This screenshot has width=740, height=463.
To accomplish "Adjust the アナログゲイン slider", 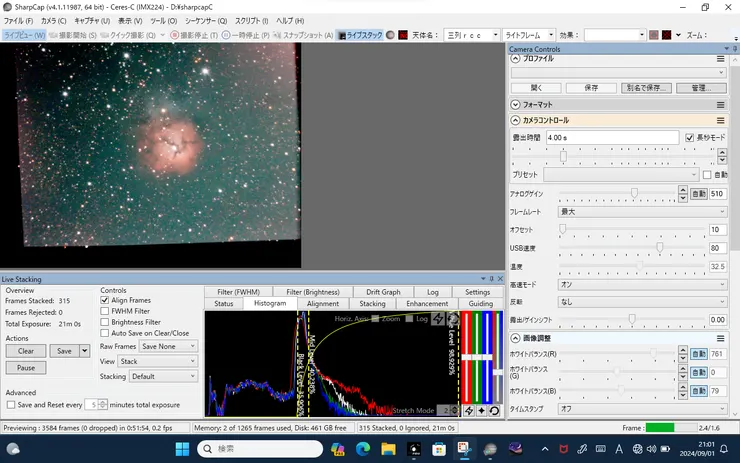I will coord(634,193).
